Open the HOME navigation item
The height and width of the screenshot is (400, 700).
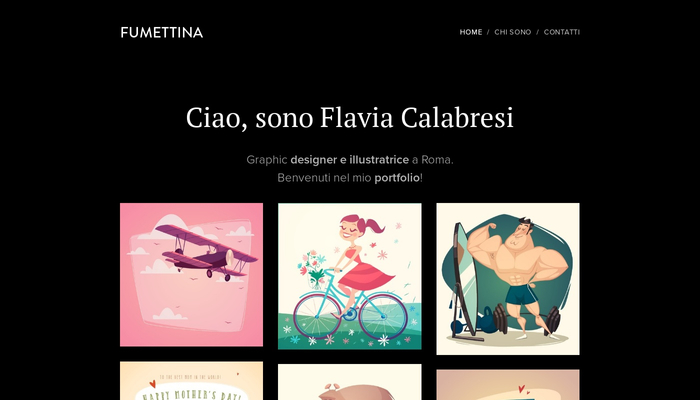(471, 32)
